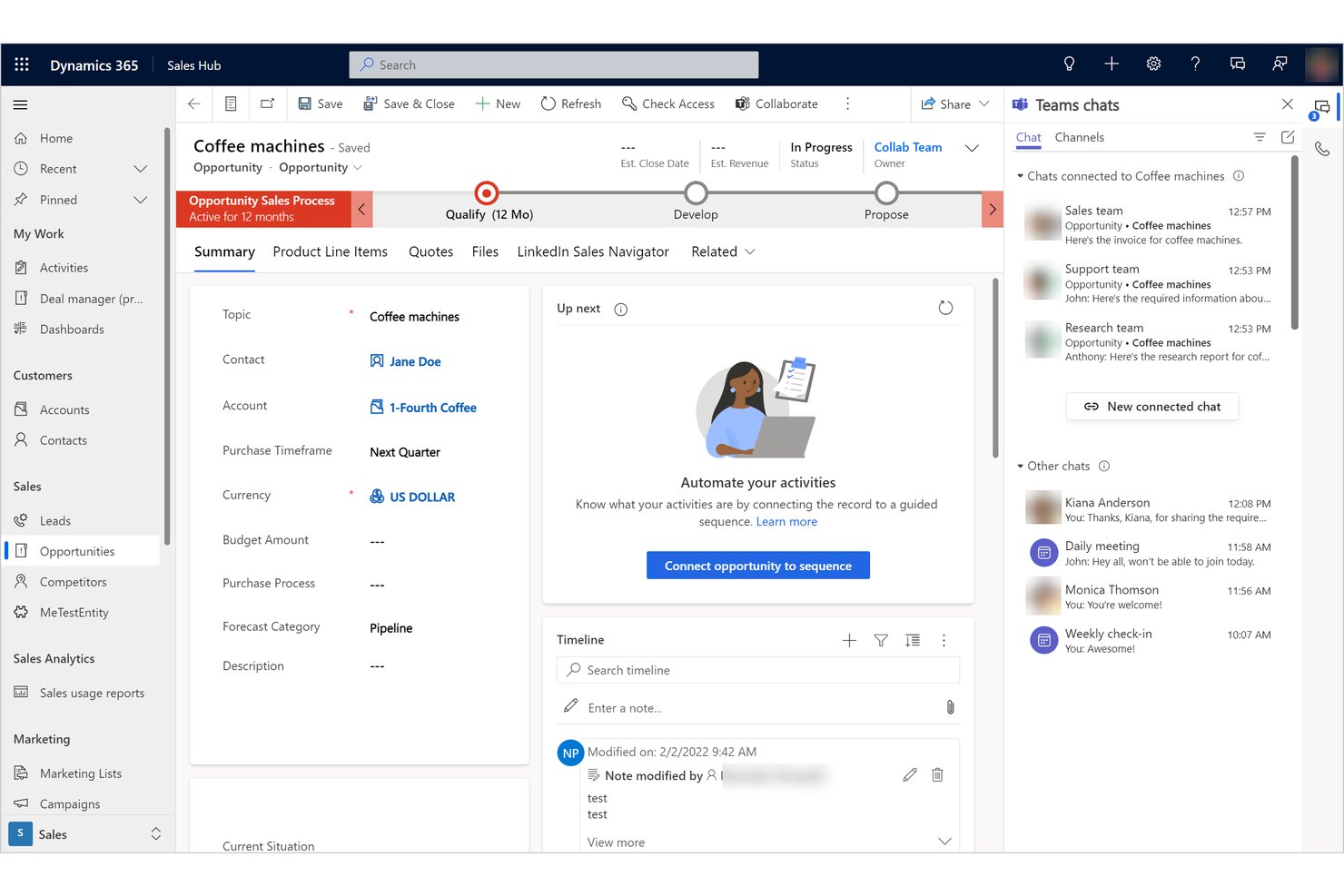Expand the header fields chevron

[x=972, y=149]
